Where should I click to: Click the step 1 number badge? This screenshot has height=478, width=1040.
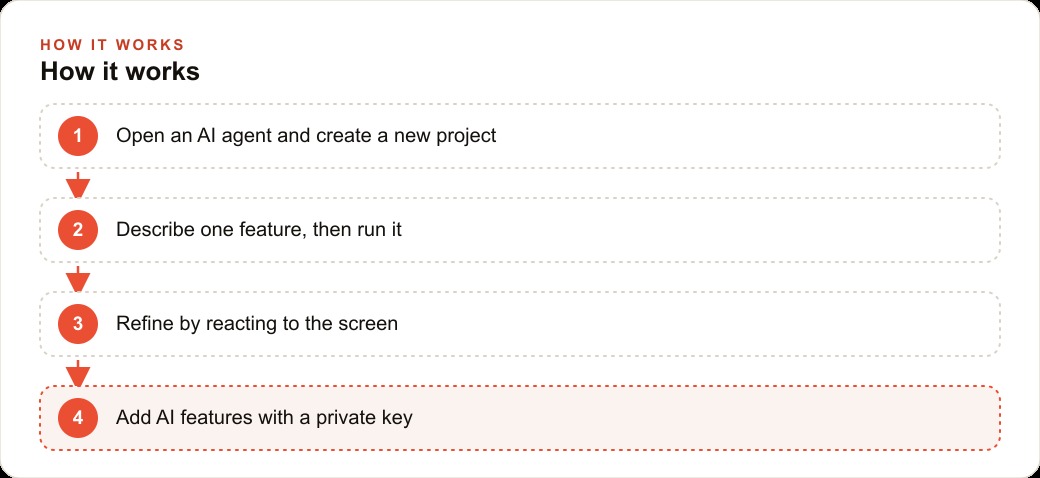(78, 136)
